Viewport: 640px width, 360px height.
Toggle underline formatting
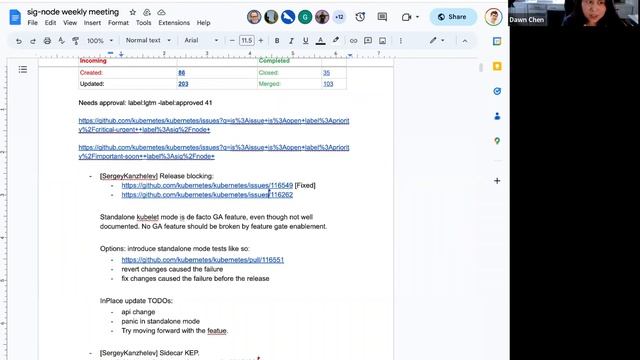click(306, 41)
